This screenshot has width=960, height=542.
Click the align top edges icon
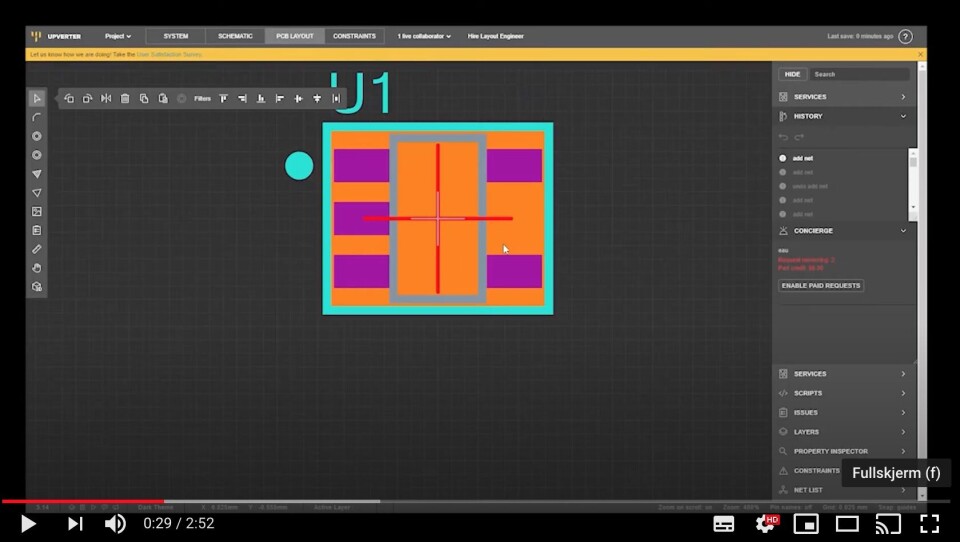[x=223, y=99]
